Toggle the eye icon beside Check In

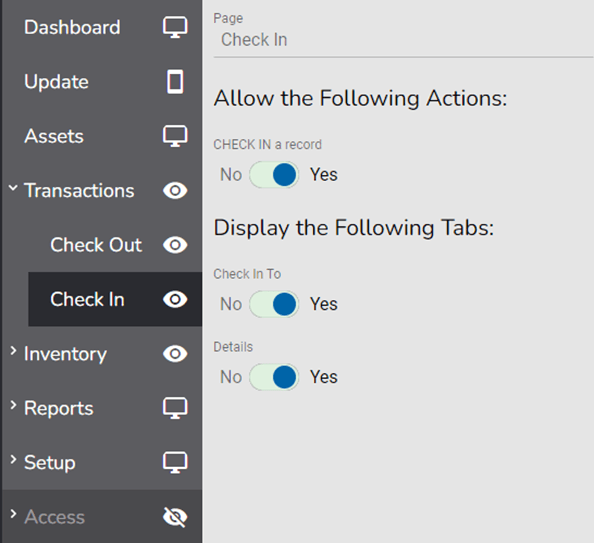(x=175, y=299)
